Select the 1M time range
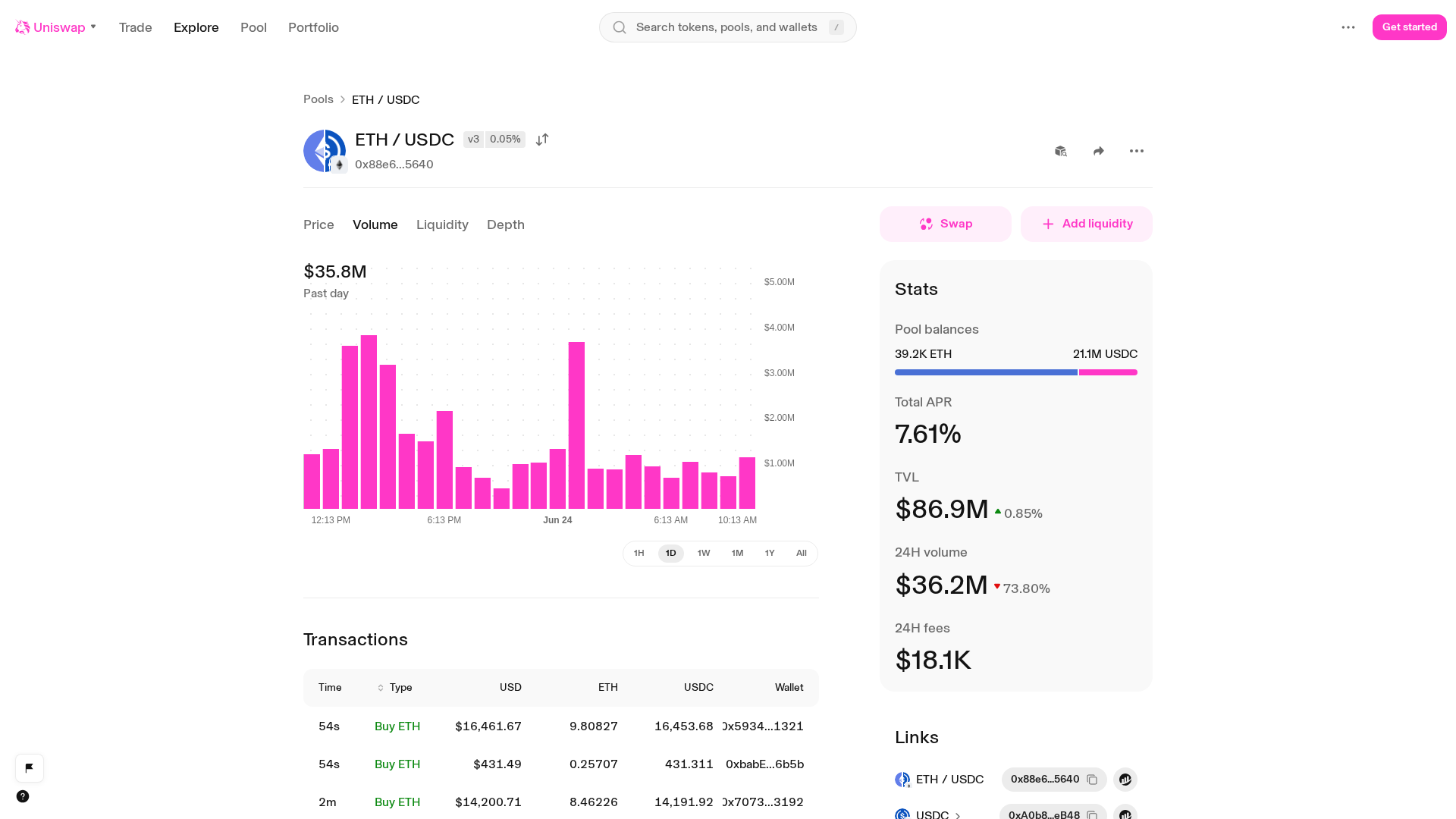1456x819 pixels. [737, 554]
